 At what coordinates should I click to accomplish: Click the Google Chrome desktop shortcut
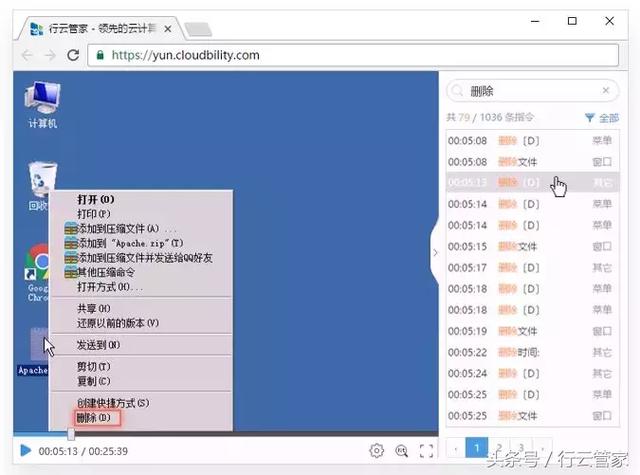37,273
